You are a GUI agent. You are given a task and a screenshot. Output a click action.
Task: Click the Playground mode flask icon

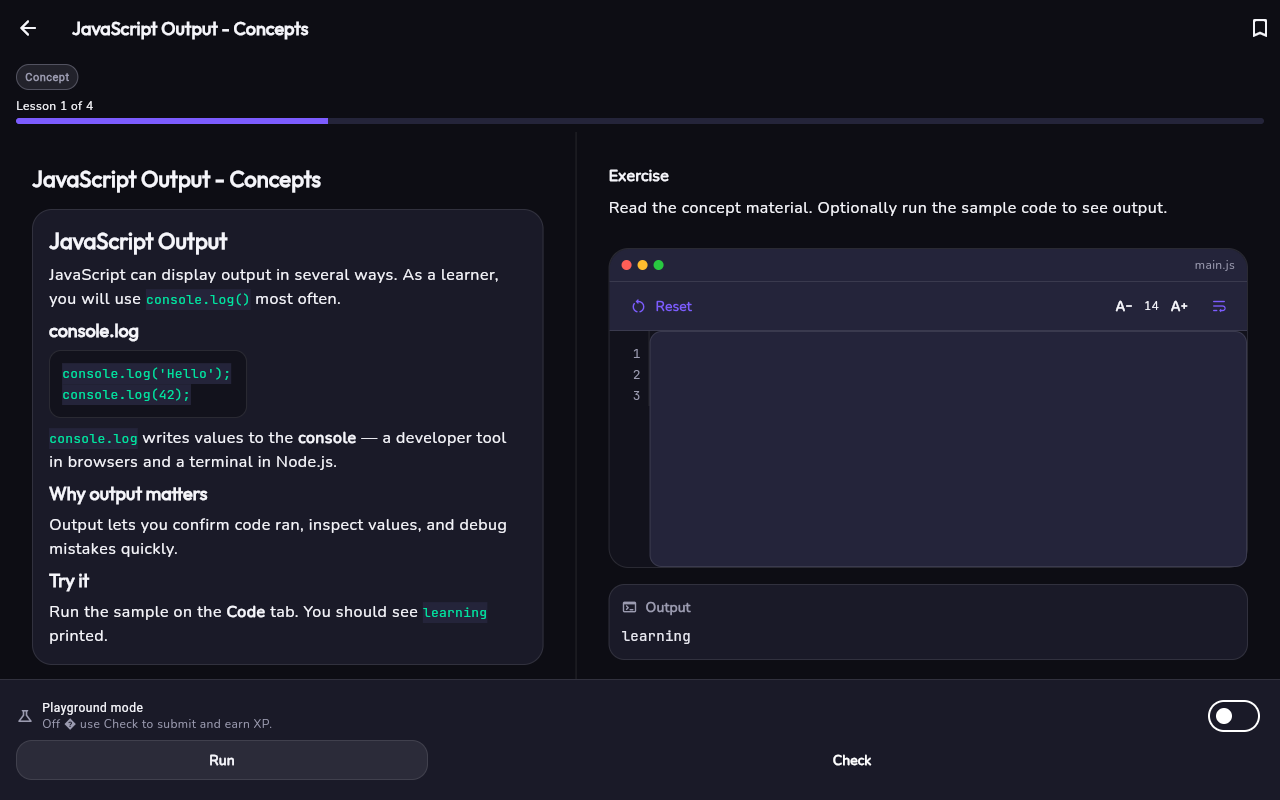25,716
